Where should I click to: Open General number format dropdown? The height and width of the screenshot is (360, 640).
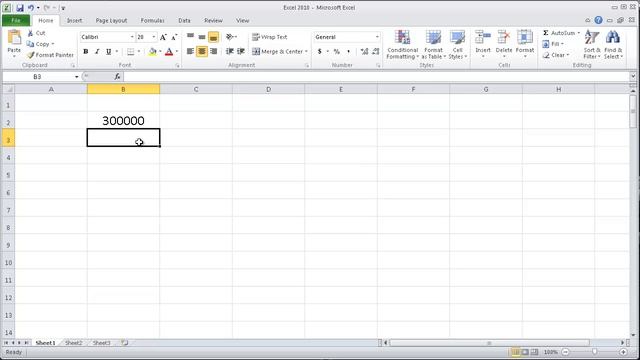pyautogui.click(x=377, y=37)
